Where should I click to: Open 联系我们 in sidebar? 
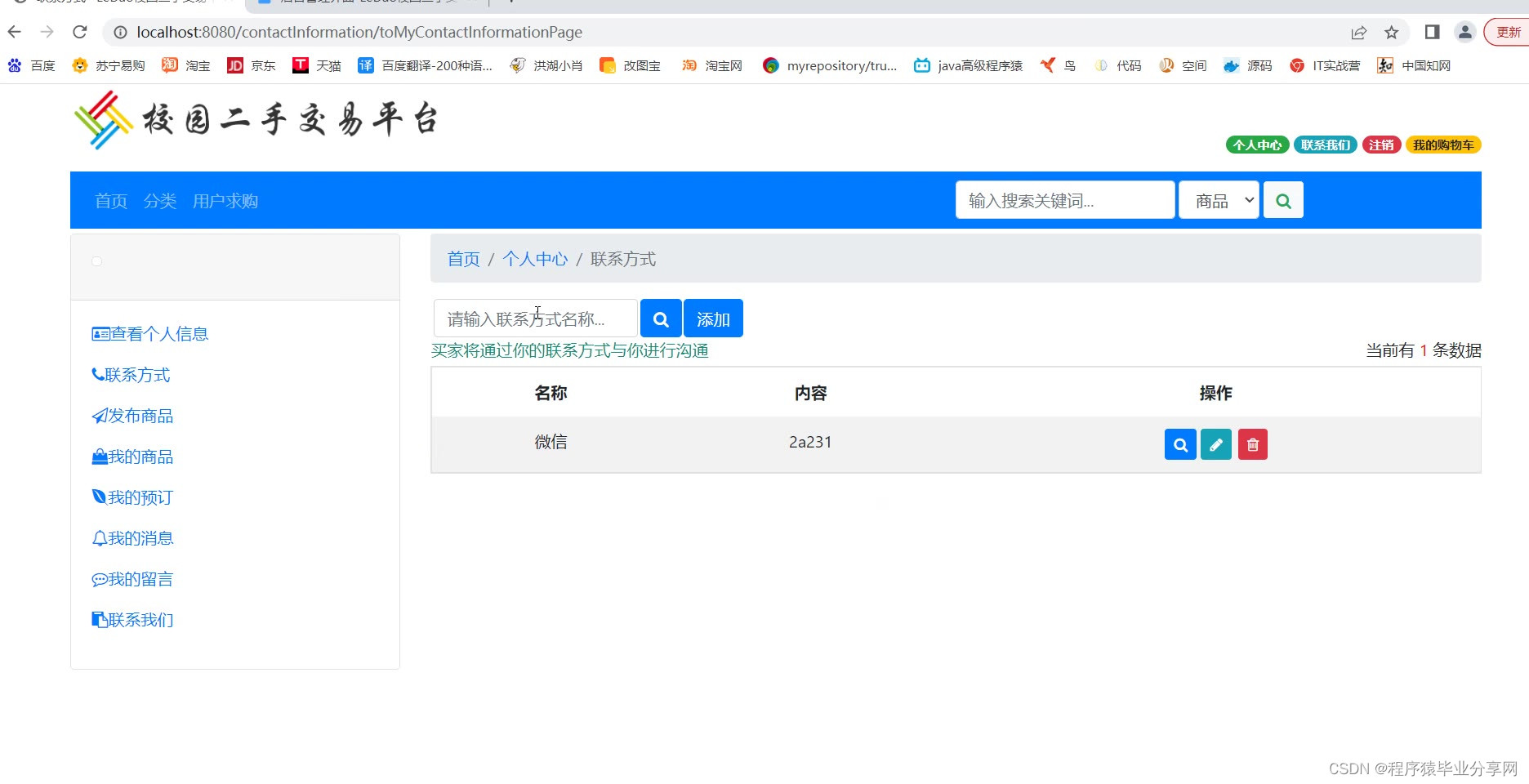click(132, 620)
